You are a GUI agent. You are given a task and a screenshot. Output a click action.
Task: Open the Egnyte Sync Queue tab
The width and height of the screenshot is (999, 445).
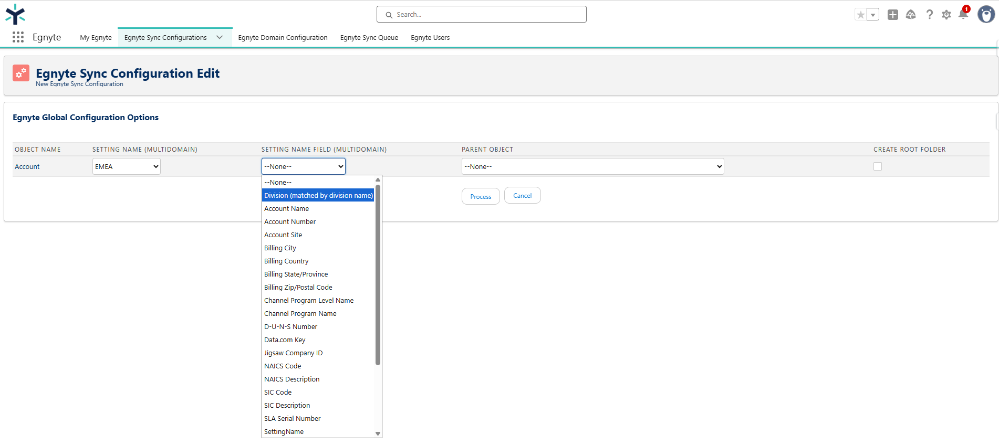pyautogui.click(x=369, y=38)
